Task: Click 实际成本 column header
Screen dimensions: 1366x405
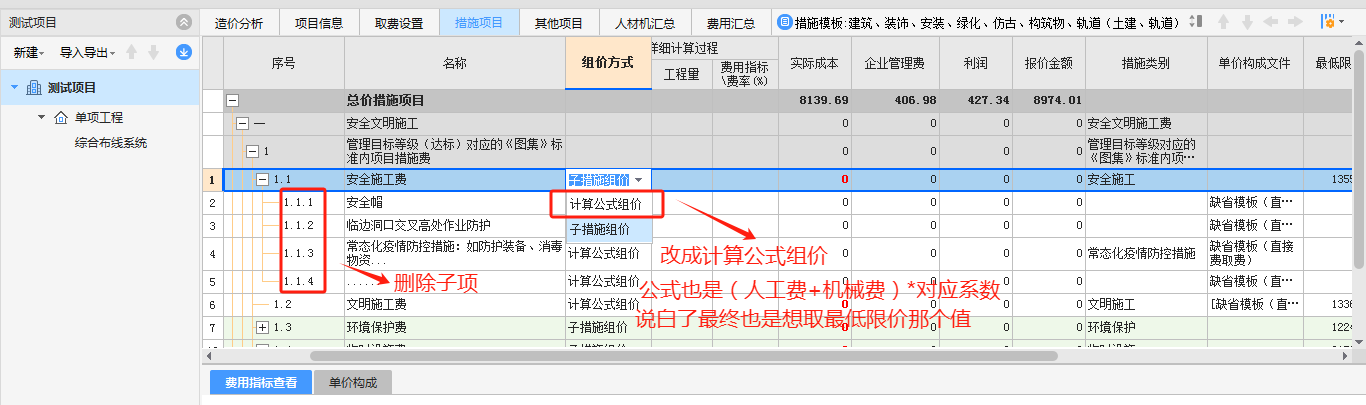Action: point(814,62)
